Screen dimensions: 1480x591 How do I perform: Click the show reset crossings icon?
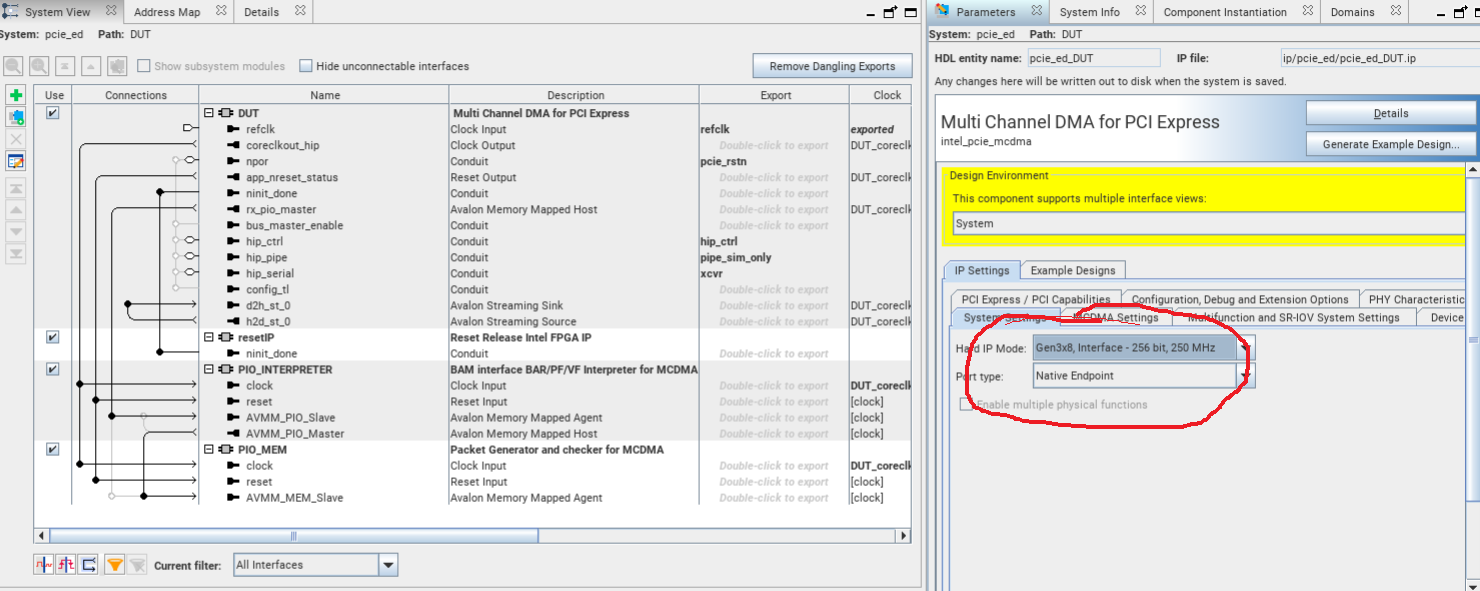[x=64, y=564]
